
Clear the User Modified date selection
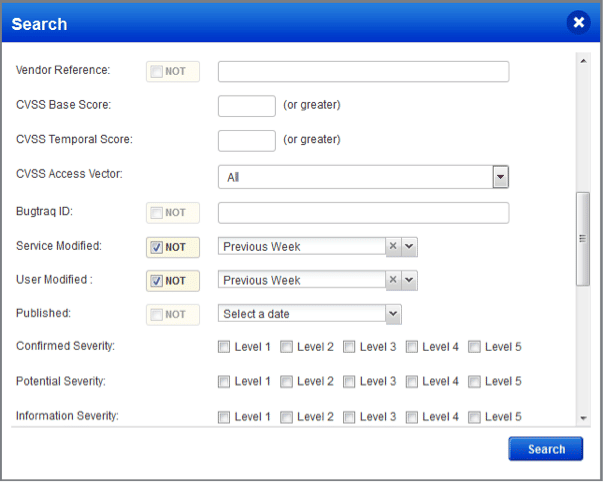point(393,280)
